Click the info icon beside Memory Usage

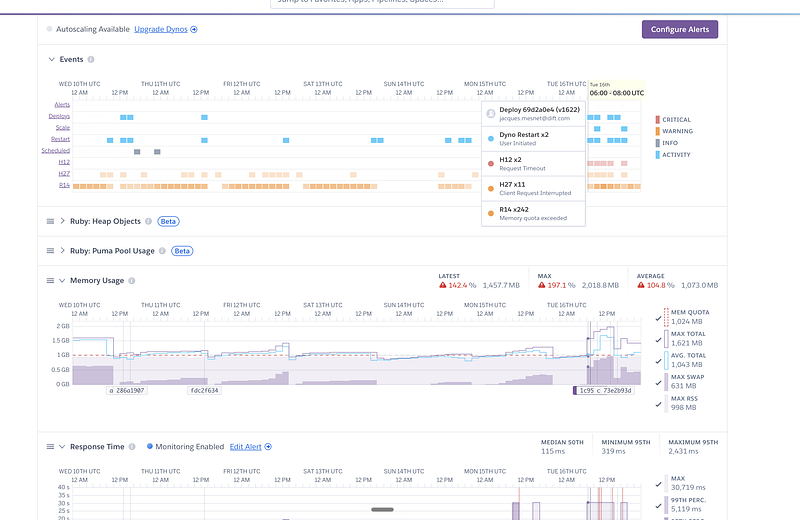(132, 281)
